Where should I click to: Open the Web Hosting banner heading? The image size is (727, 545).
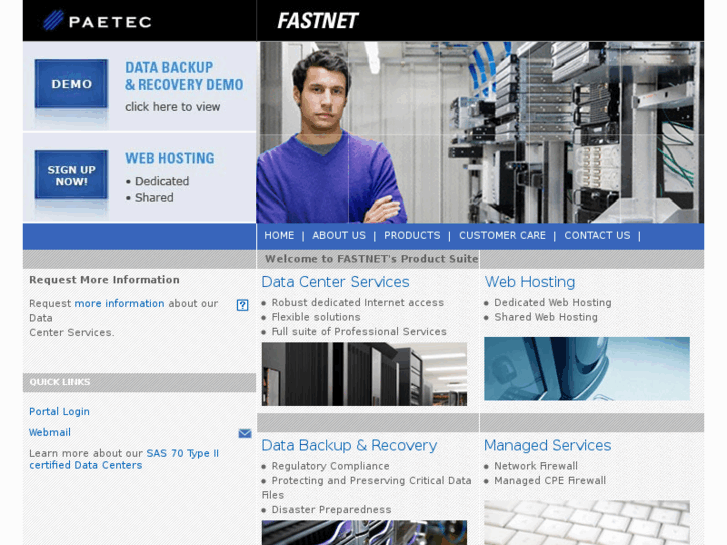pos(170,158)
